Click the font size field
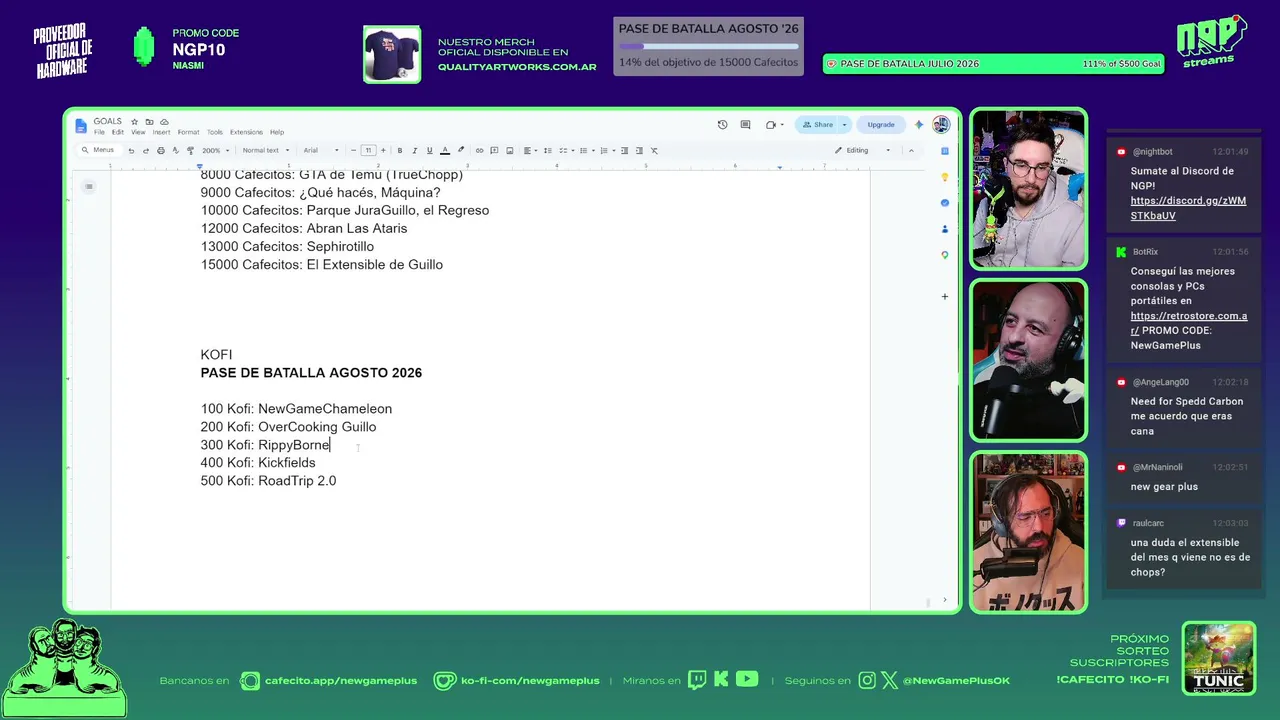1280x720 pixels. click(368, 151)
